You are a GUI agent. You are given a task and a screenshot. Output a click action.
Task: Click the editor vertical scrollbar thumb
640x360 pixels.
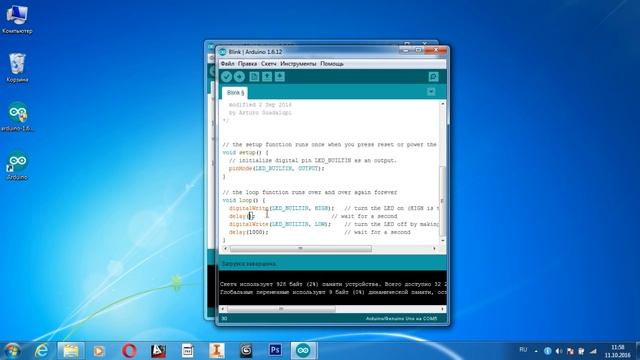442,201
